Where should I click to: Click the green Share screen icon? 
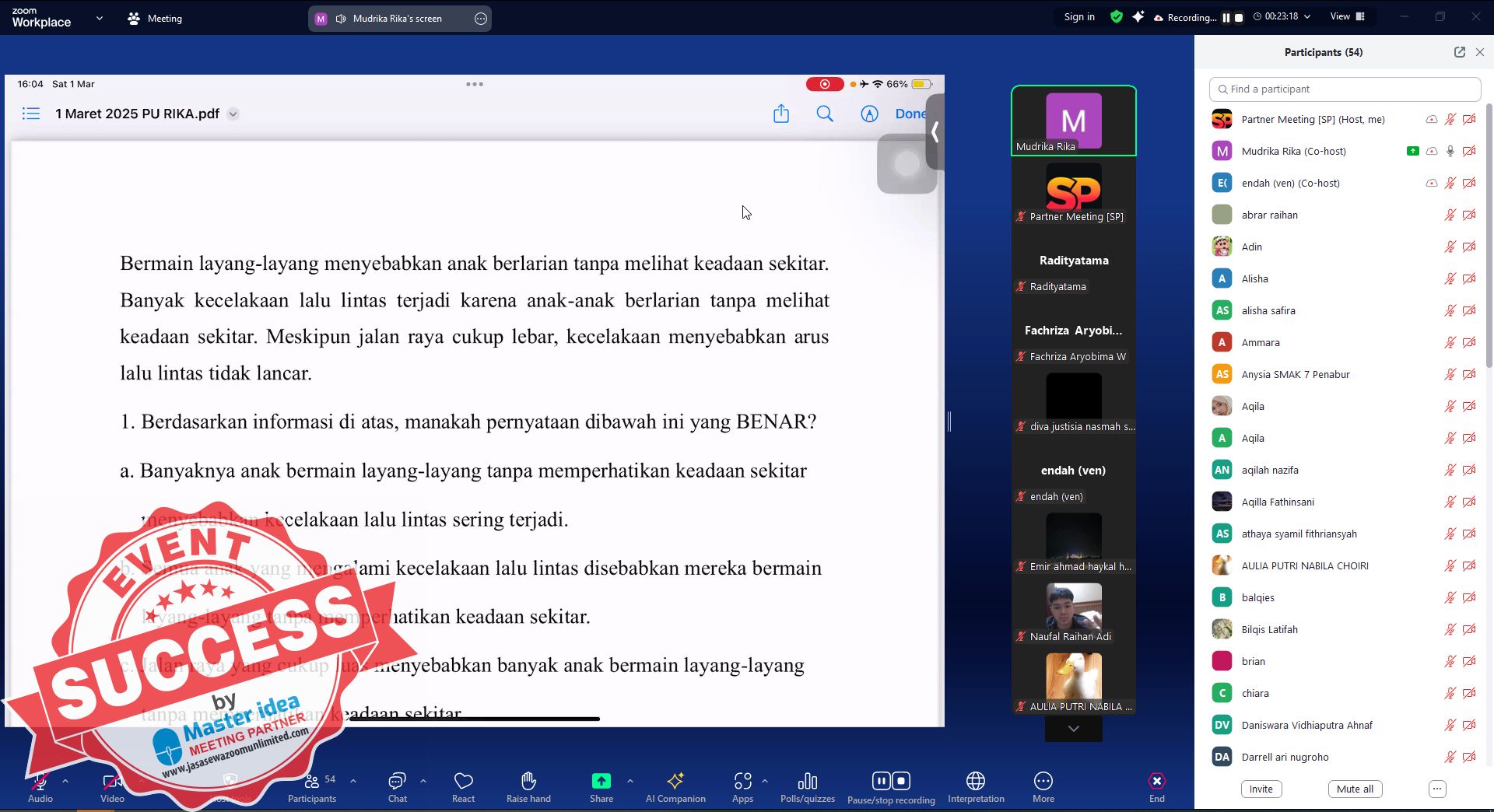(601, 781)
